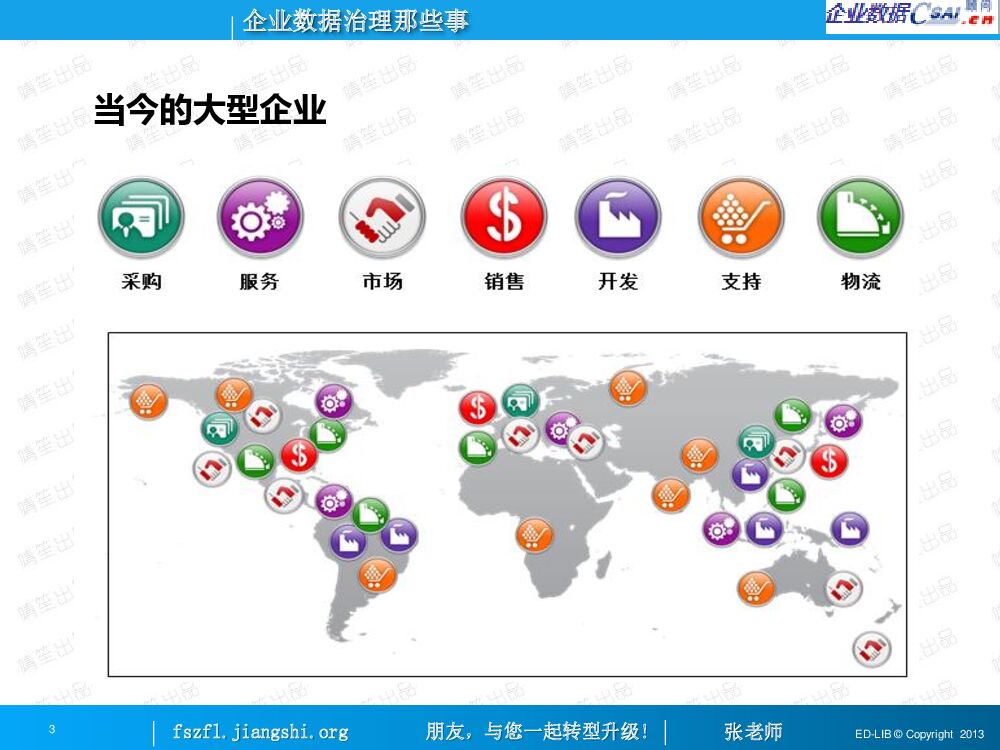1000x750 pixels.
Task: Select the orange cart icon over northern Russia
Action: [x=628, y=387]
